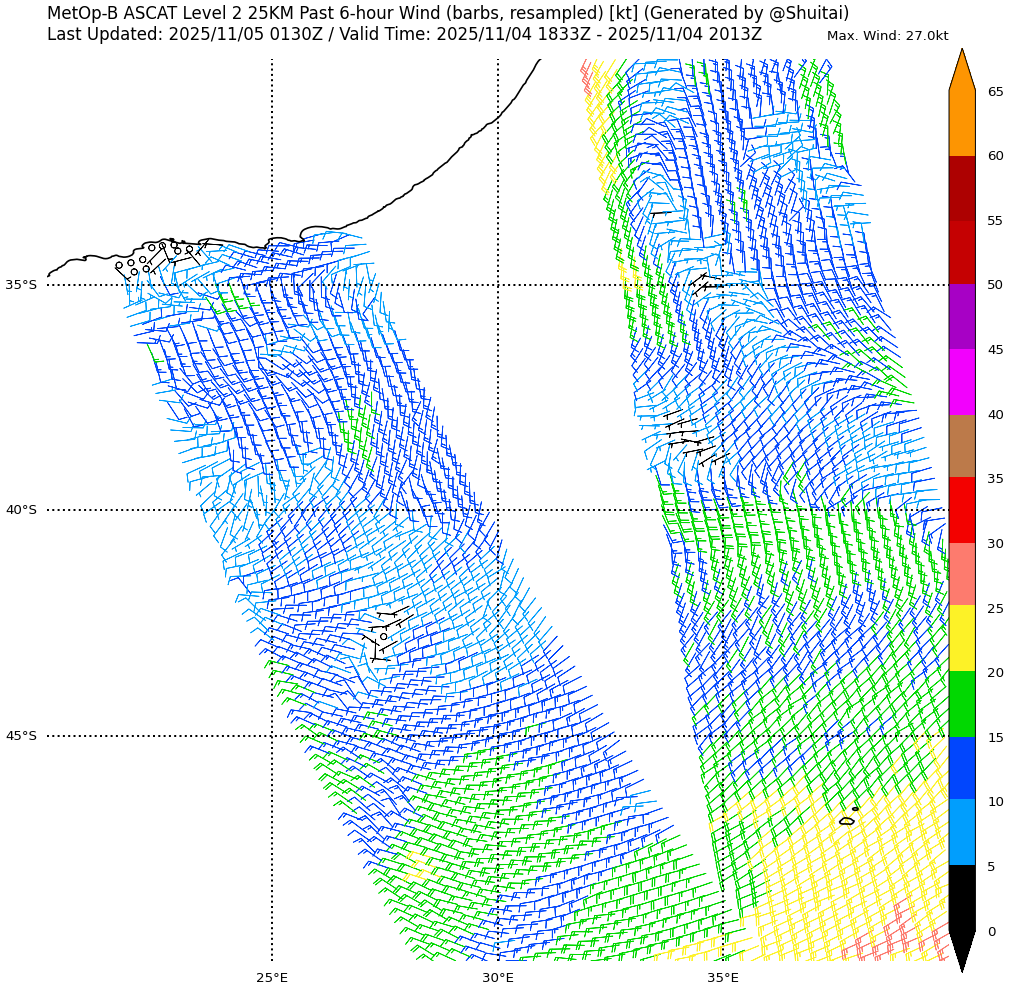Pick the brown 35-40 kt color band
The image size is (1009, 989).
[961, 446]
